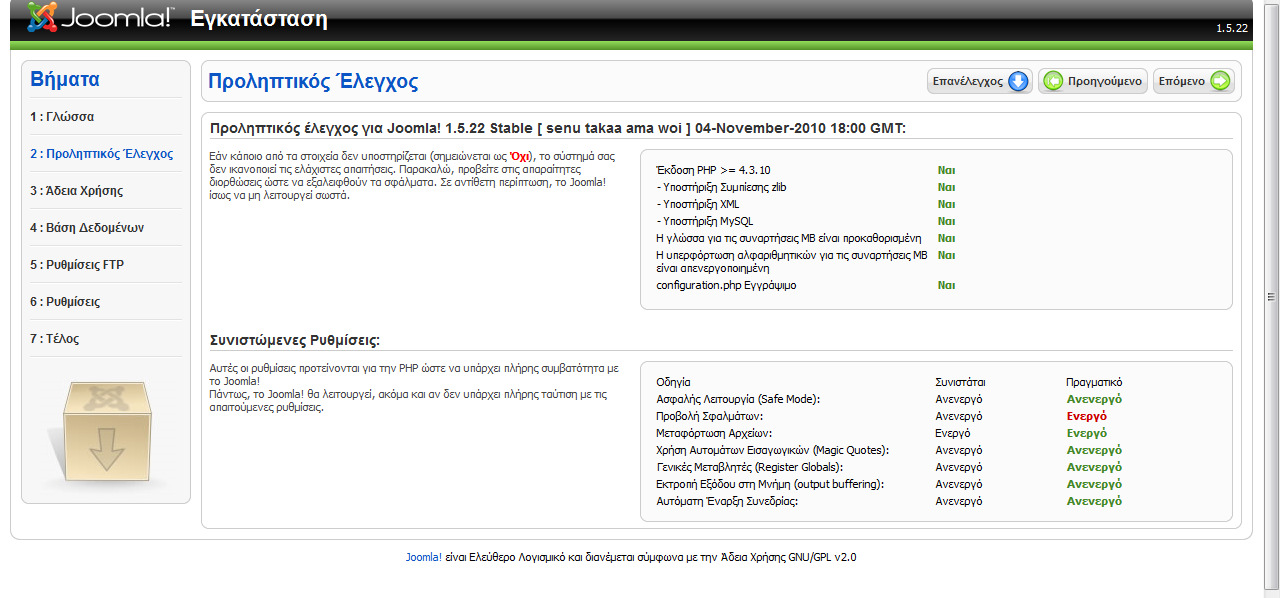1280x598 pixels.
Task: Click the version number 1.5.22
Action: pos(1232,28)
